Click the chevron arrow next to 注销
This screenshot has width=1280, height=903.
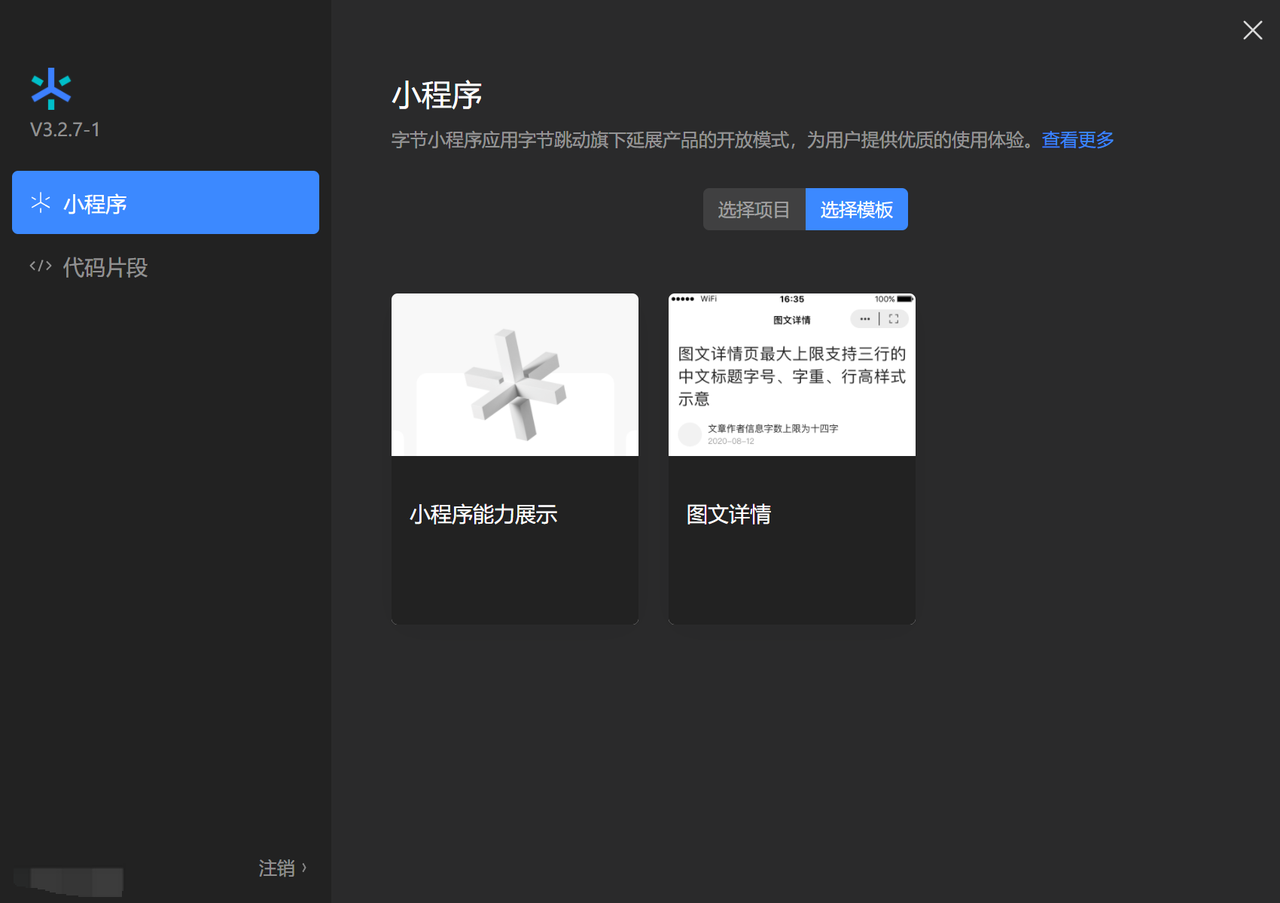tap(304, 867)
